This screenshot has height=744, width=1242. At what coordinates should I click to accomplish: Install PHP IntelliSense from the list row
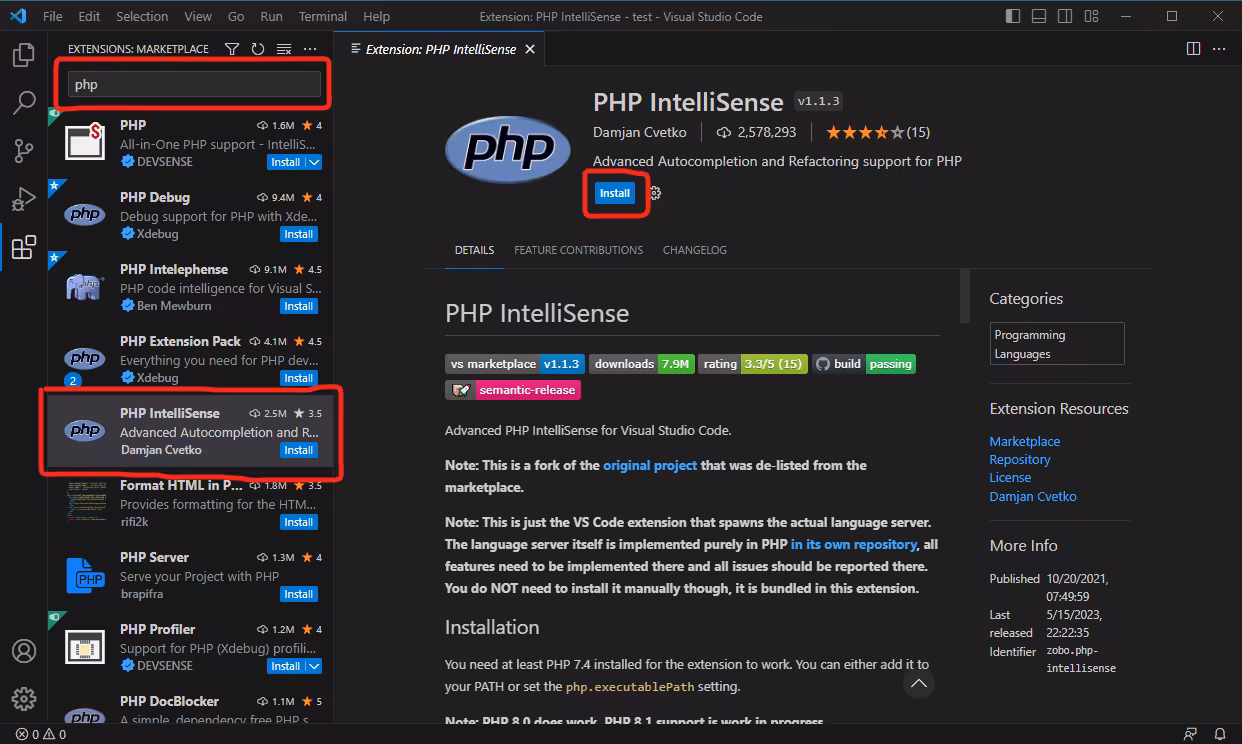click(299, 450)
